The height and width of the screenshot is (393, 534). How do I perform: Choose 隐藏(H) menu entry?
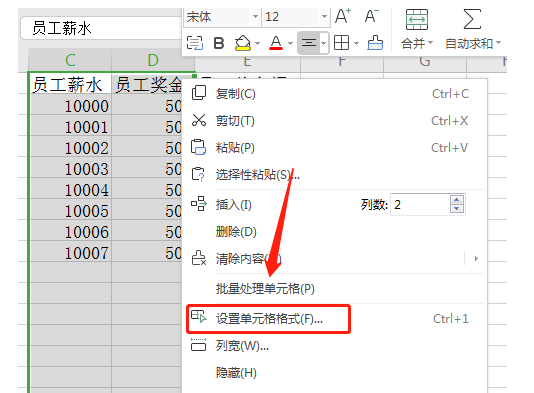[x=236, y=373]
